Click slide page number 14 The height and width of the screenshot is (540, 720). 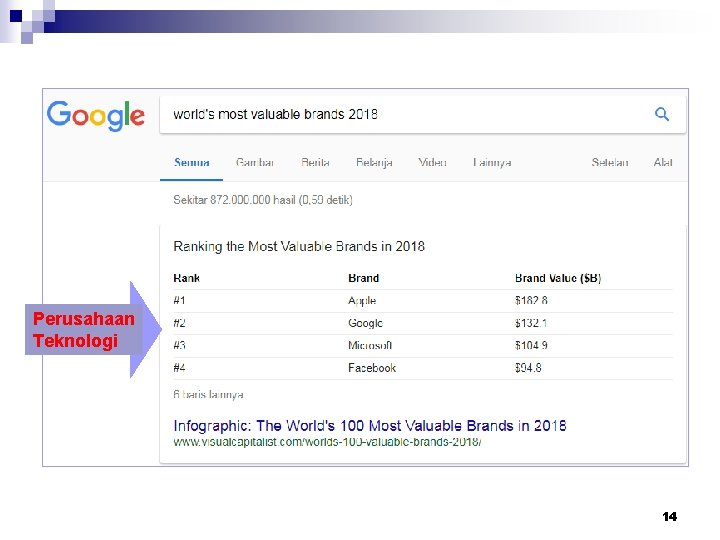(x=669, y=517)
